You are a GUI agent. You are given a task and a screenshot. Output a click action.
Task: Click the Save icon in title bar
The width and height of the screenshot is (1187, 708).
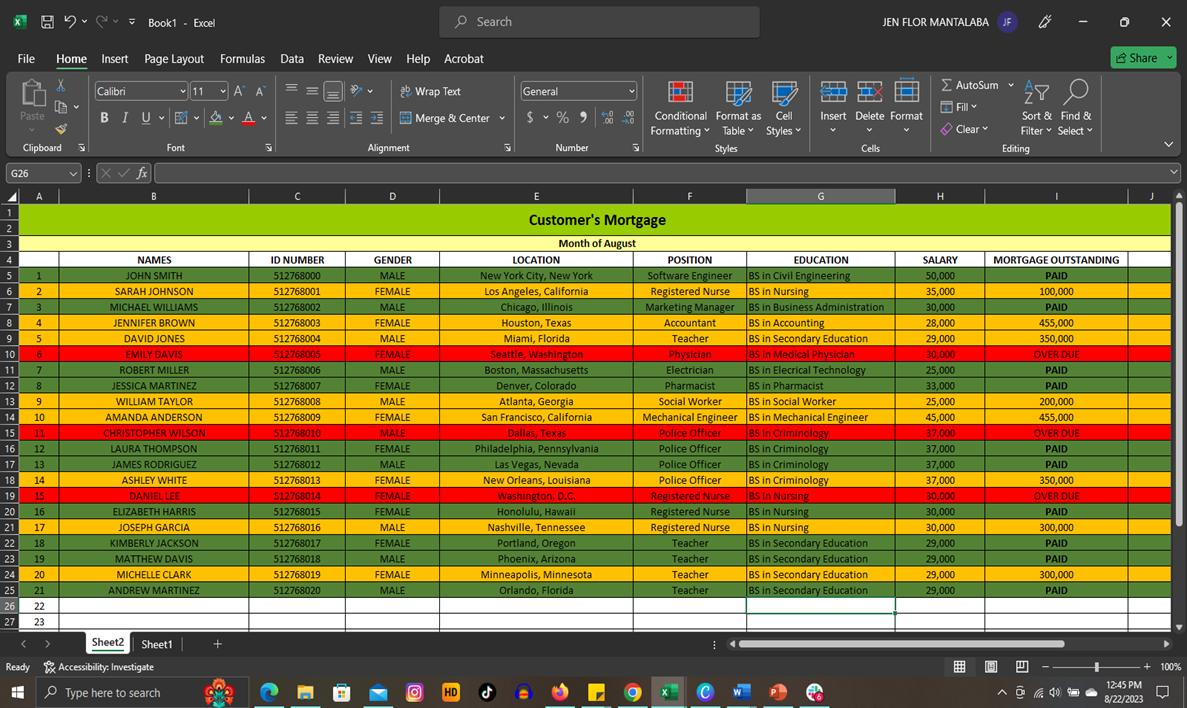coord(47,22)
